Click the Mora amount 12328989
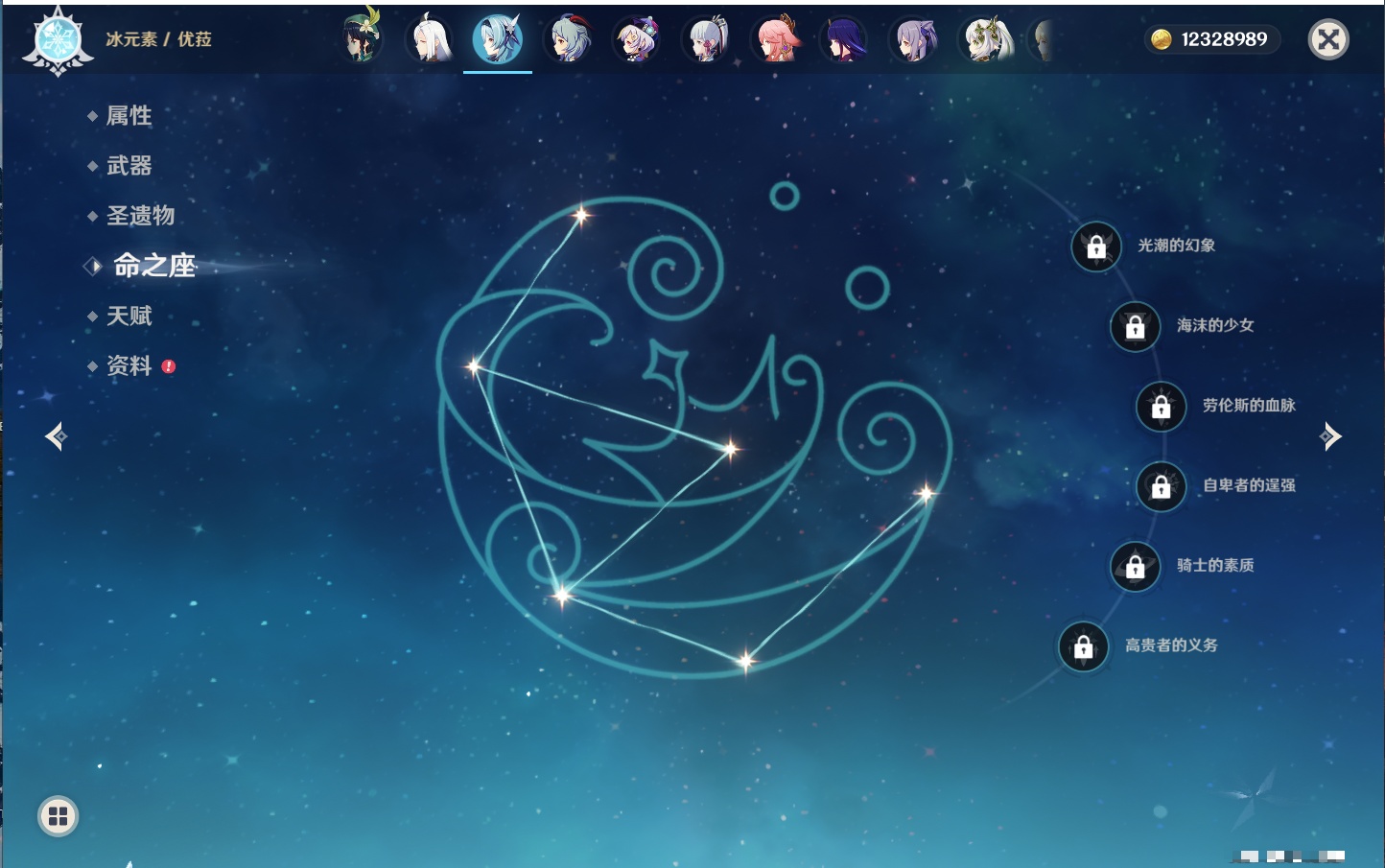 pyautogui.click(x=1224, y=39)
